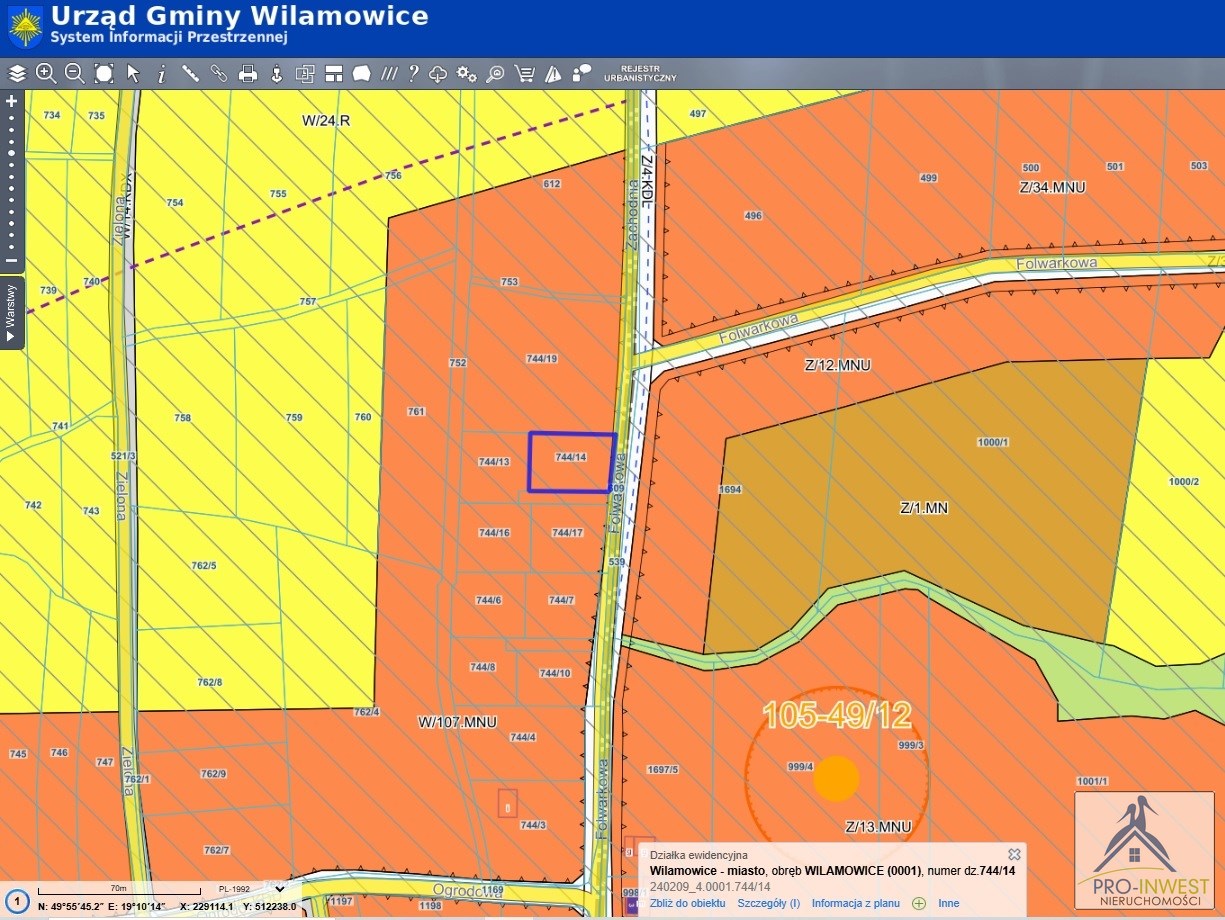
Task: Click the chain link tool
Action: [x=219, y=73]
